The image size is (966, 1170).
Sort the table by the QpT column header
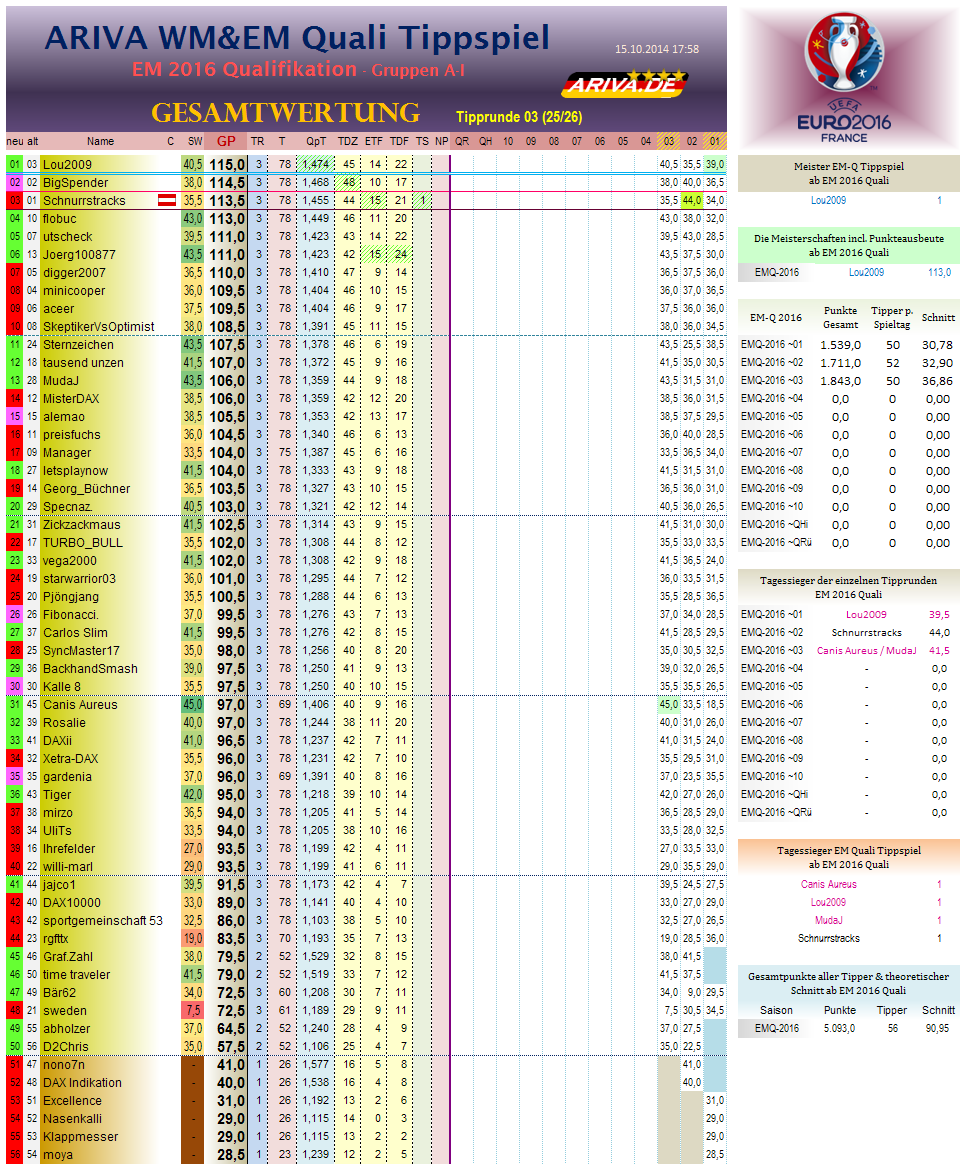[318, 141]
